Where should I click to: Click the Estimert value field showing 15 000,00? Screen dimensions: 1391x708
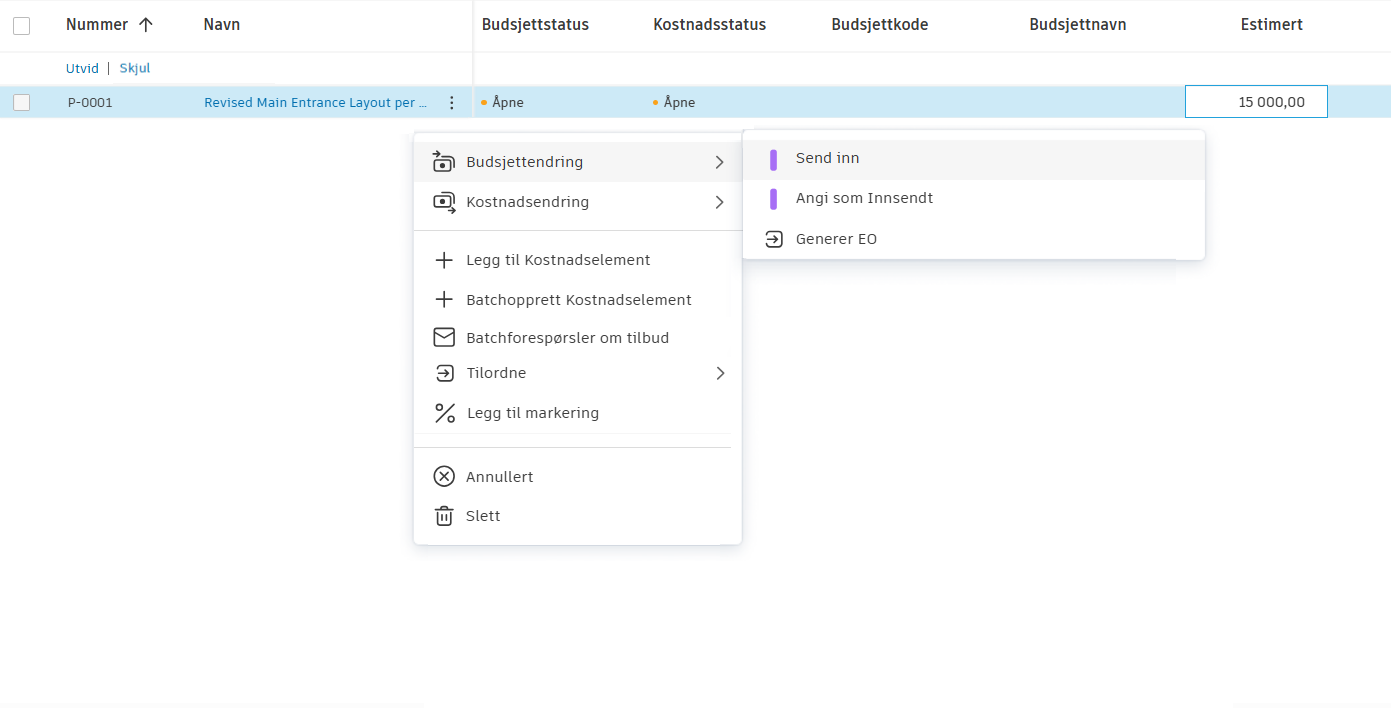point(1256,101)
